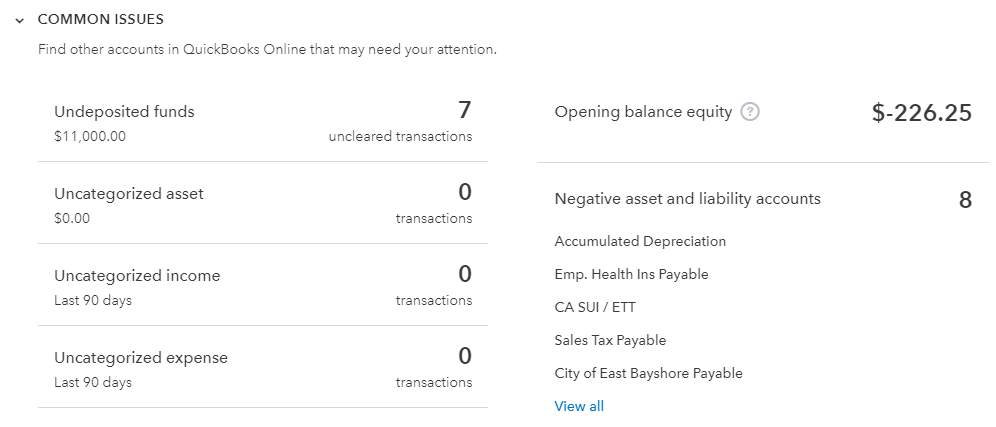The image size is (996, 427).
Task: Open the Undeposited funds row
Action: (263, 122)
